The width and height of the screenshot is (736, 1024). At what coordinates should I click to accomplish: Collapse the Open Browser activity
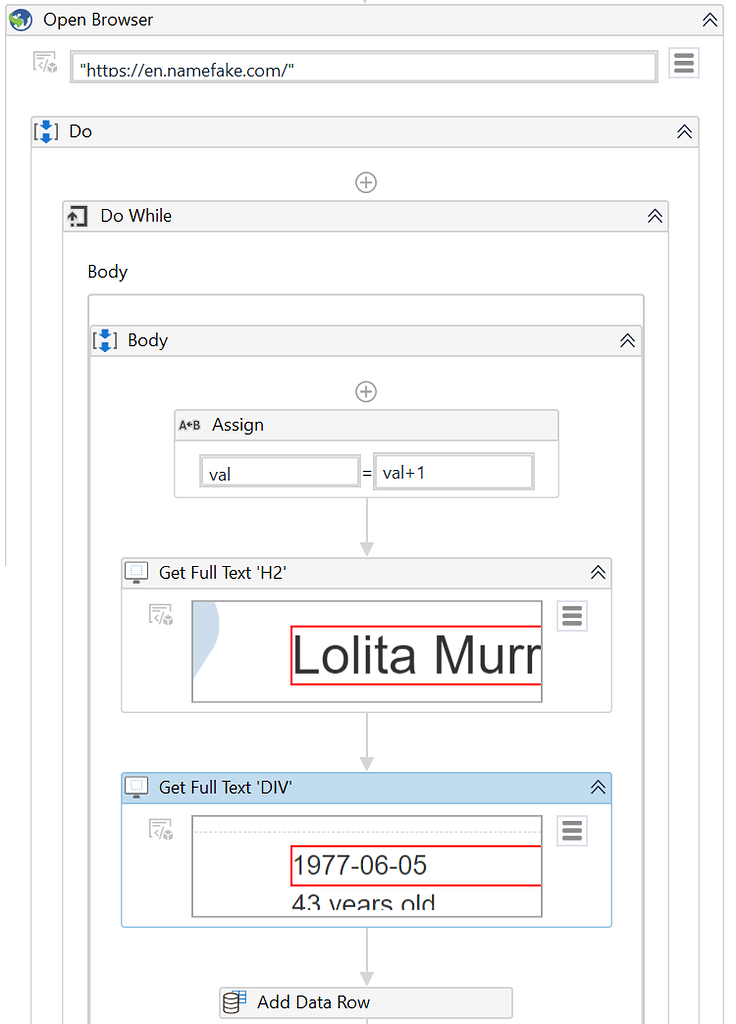(710, 20)
